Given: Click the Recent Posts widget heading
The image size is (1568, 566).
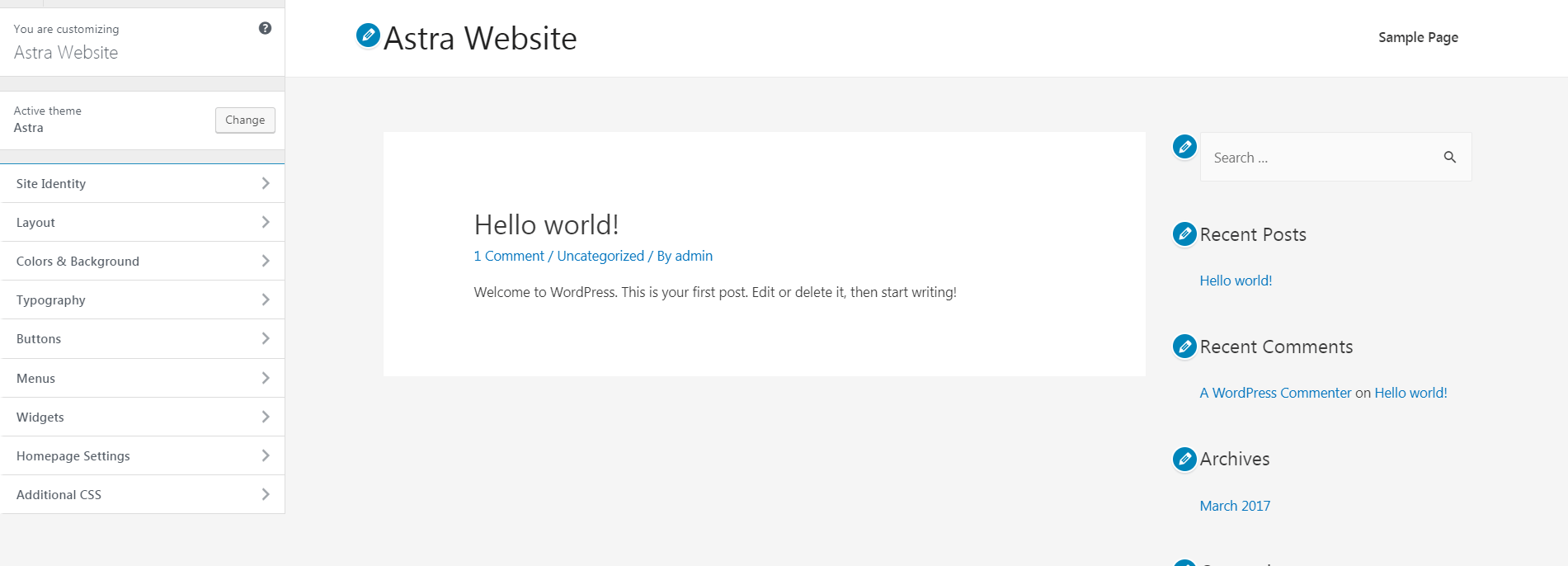Looking at the screenshot, I should 1253,234.
